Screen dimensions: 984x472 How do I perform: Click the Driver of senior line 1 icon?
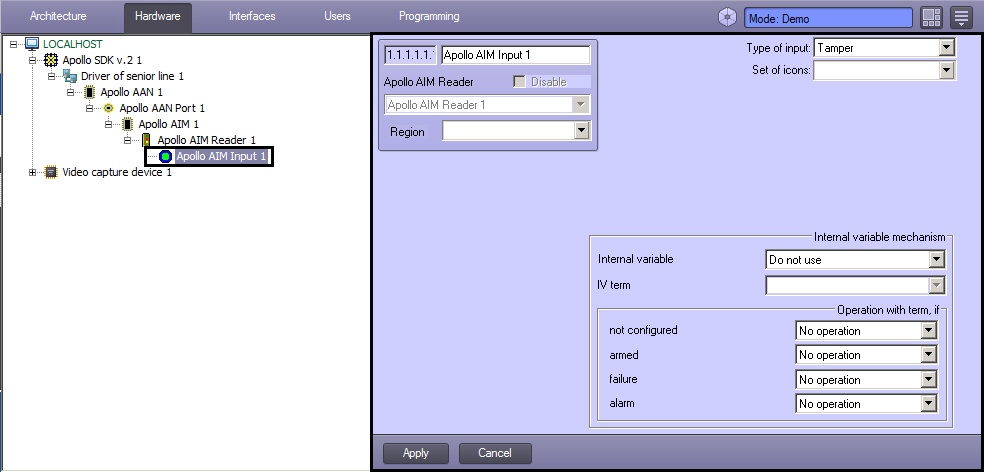pyautogui.click(x=70, y=76)
